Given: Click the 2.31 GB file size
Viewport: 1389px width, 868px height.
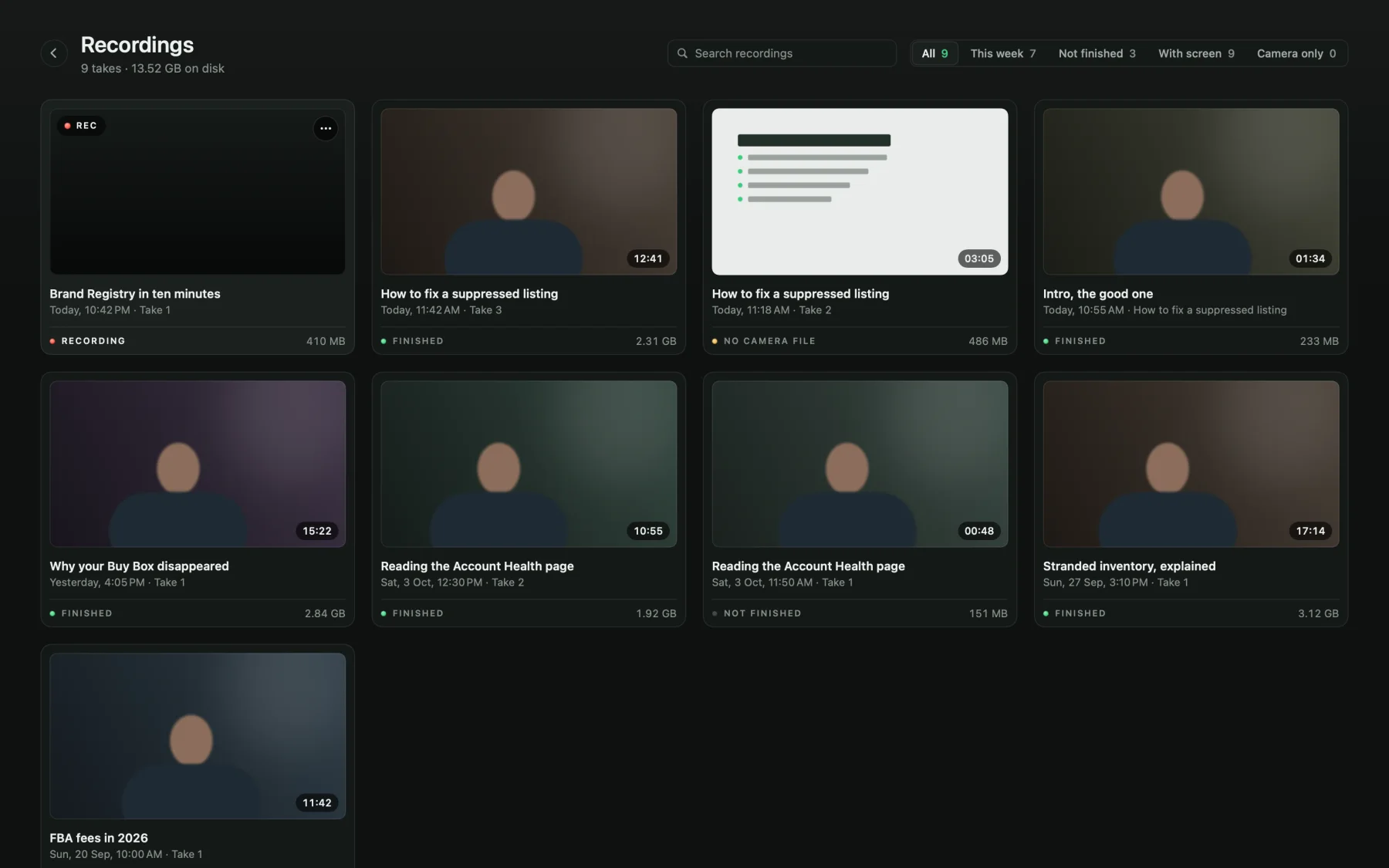Looking at the screenshot, I should 656,341.
